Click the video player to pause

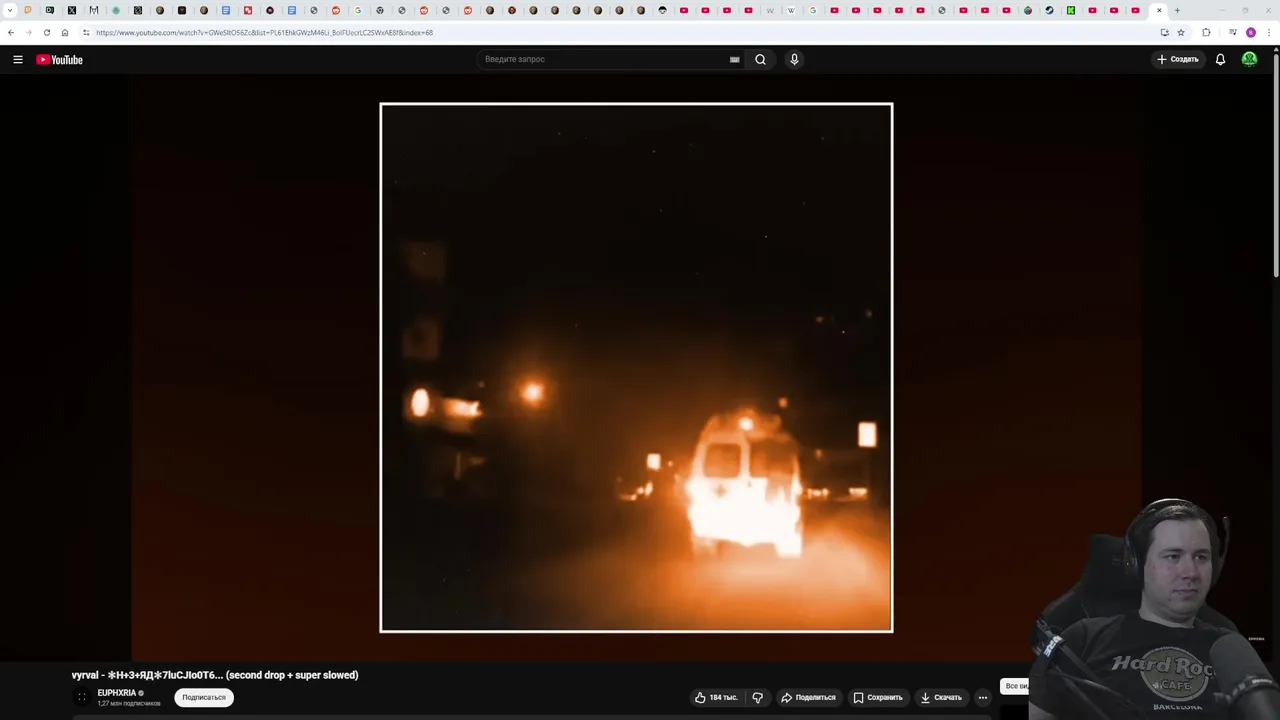point(636,368)
